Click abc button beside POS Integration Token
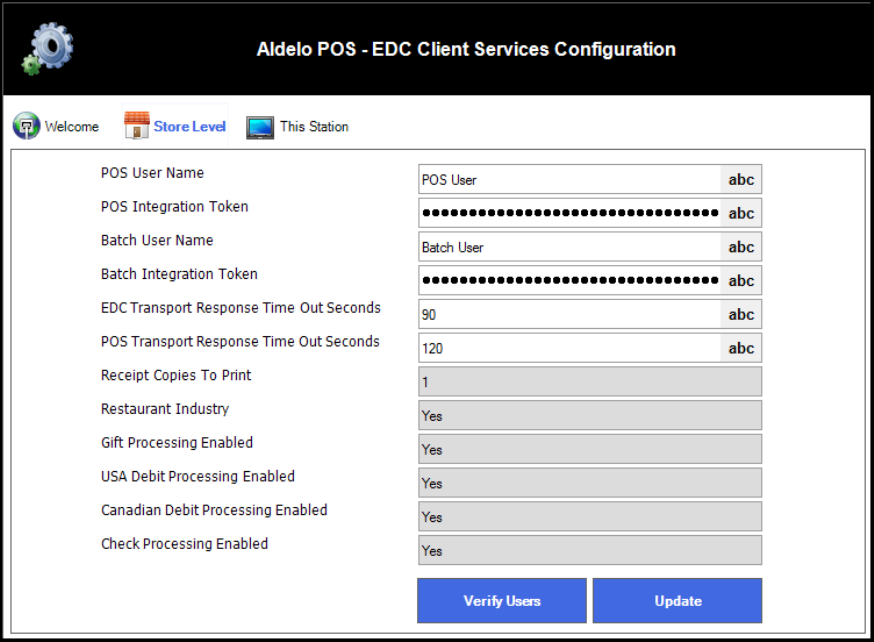874x642 pixels. pyautogui.click(x=741, y=213)
